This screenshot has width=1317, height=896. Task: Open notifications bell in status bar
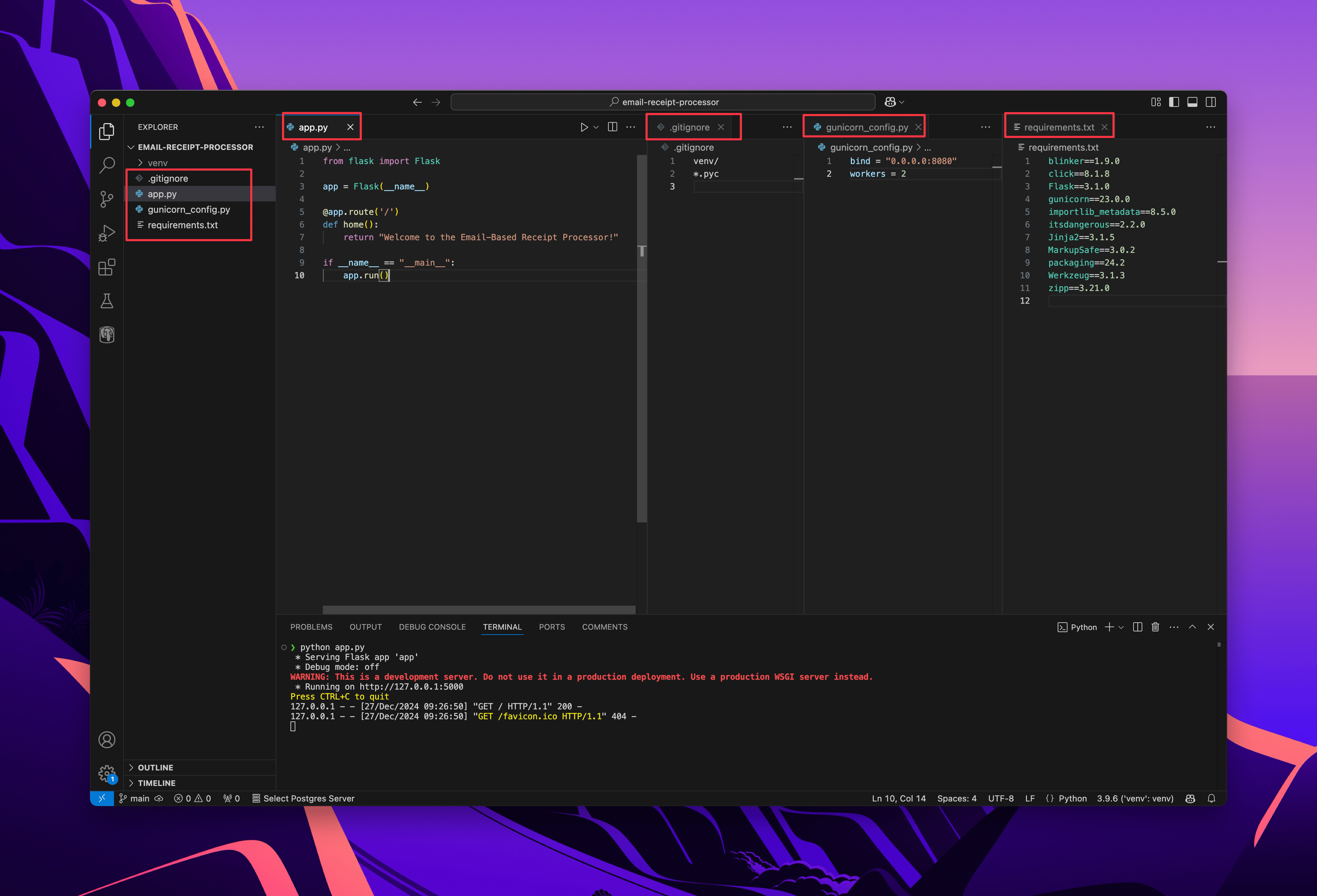click(x=1211, y=799)
